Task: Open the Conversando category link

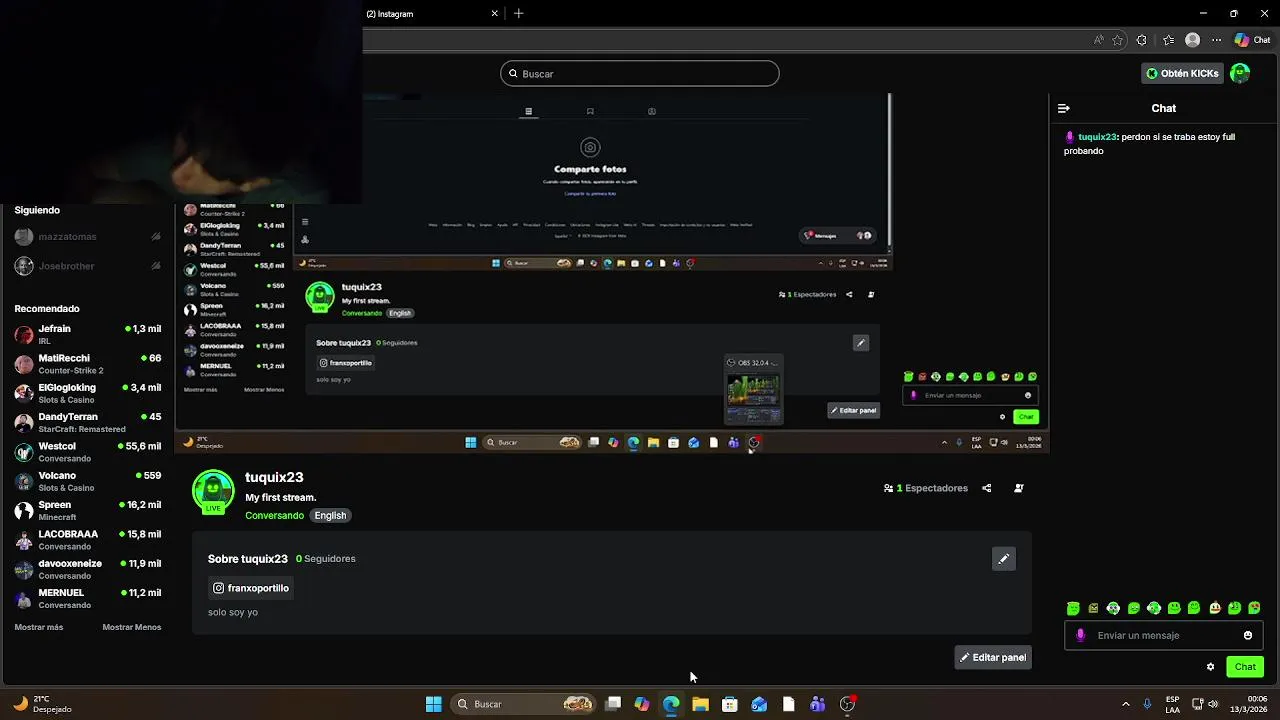Action: tap(274, 516)
